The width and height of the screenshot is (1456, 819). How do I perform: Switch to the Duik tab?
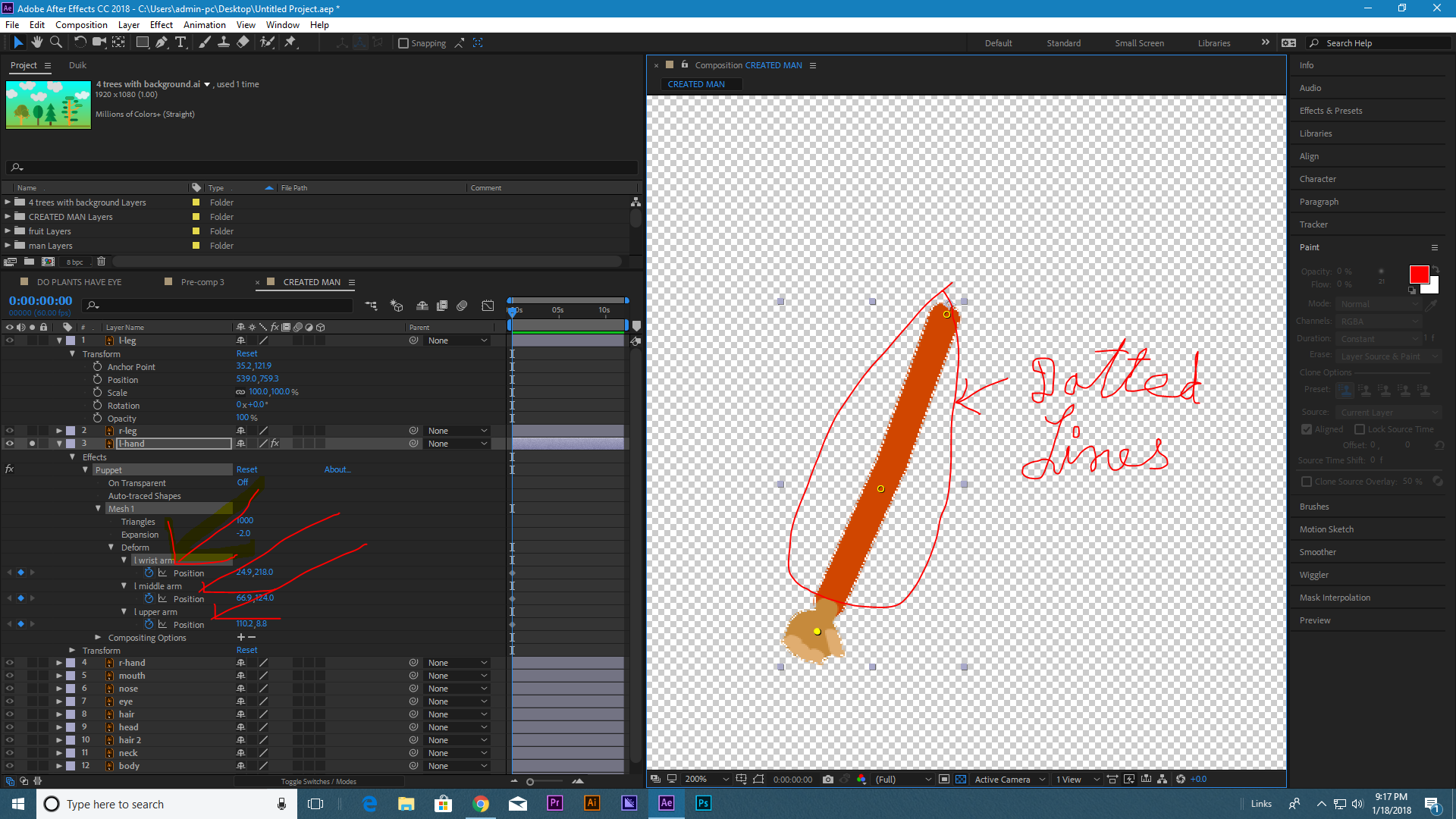(78, 65)
